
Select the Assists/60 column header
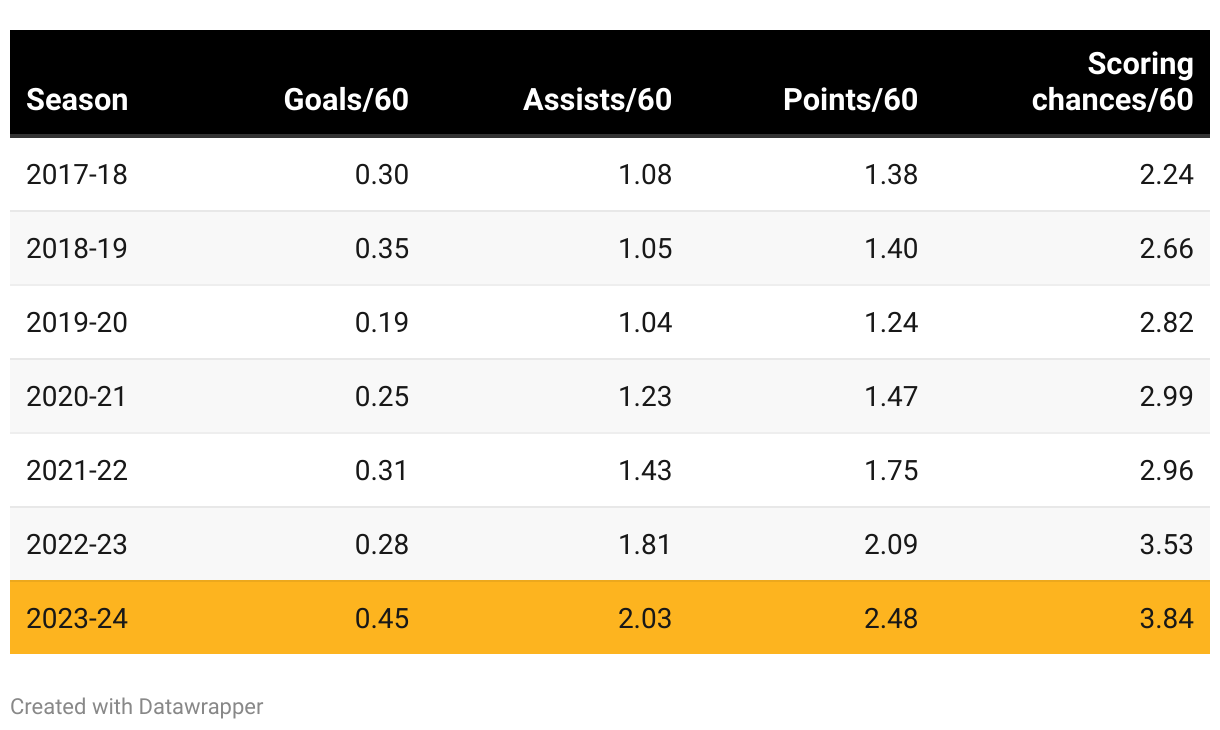597,100
